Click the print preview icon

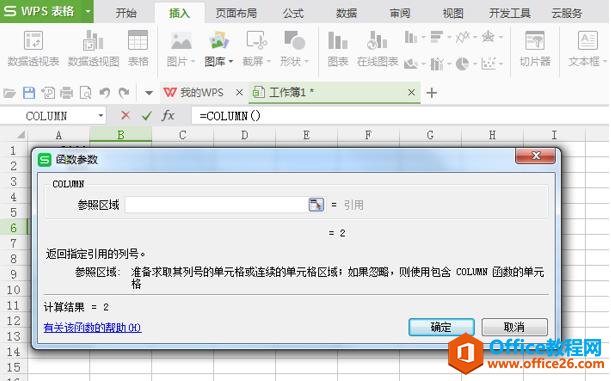click(85, 93)
